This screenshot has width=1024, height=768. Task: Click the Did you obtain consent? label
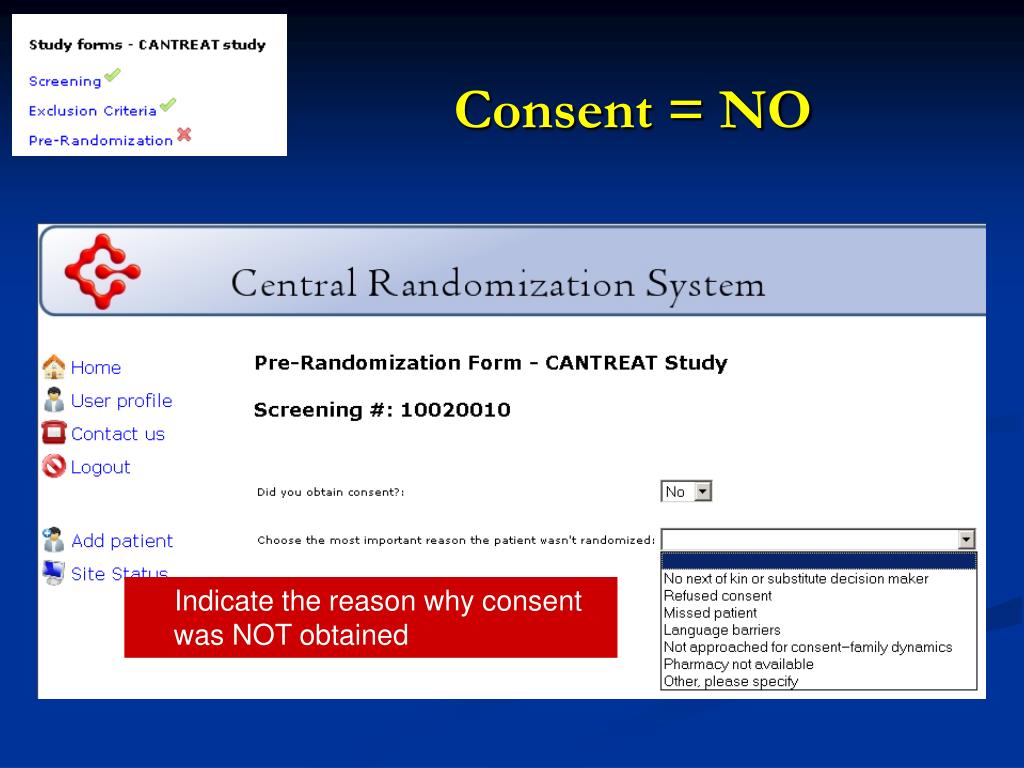point(330,492)
